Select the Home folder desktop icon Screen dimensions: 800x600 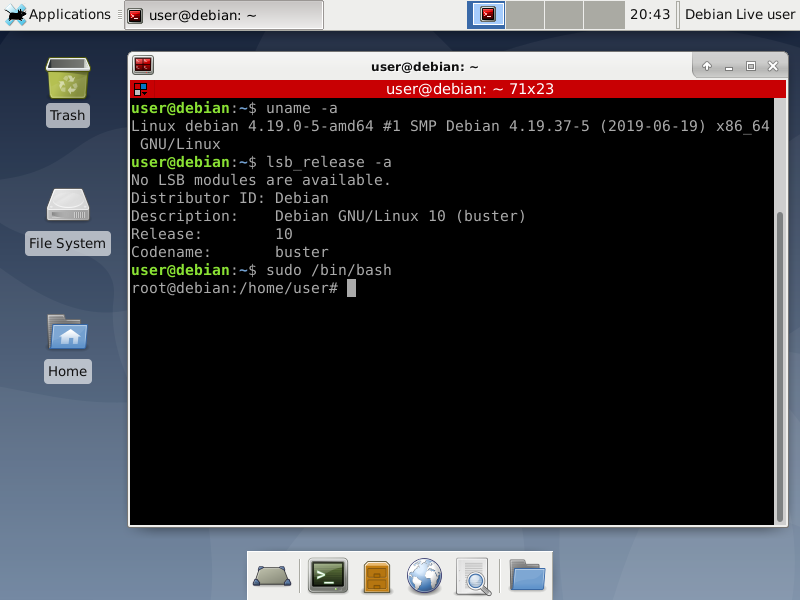click(x=68, y=332)
